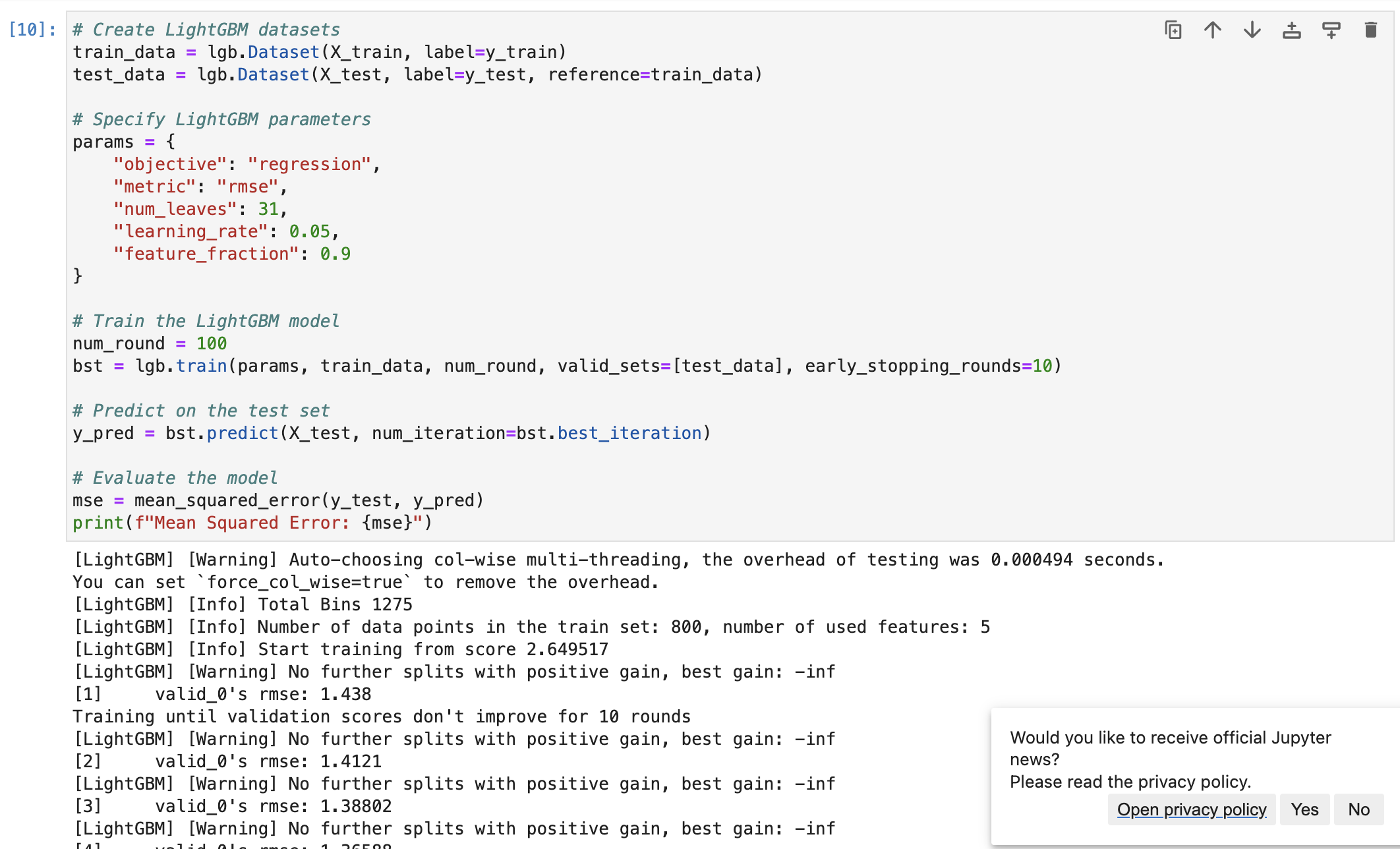This screenshot has height=849, width=1400.
Task: Click the '[2] valid_0's rmse: 1.4121' line
Action: point(227,761)
